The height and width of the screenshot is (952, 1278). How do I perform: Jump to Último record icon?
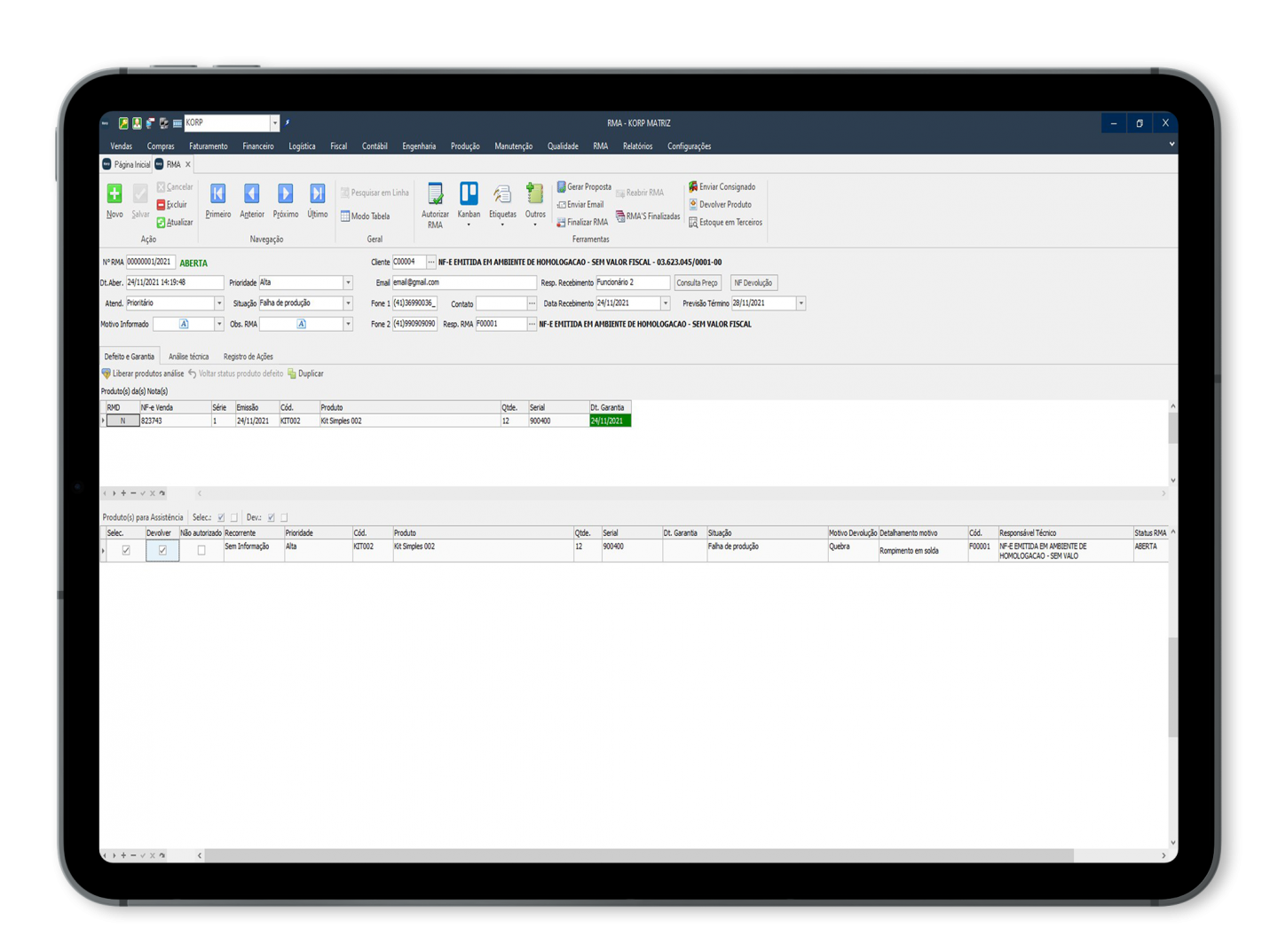pyautogui.click(x=317, y=193)
